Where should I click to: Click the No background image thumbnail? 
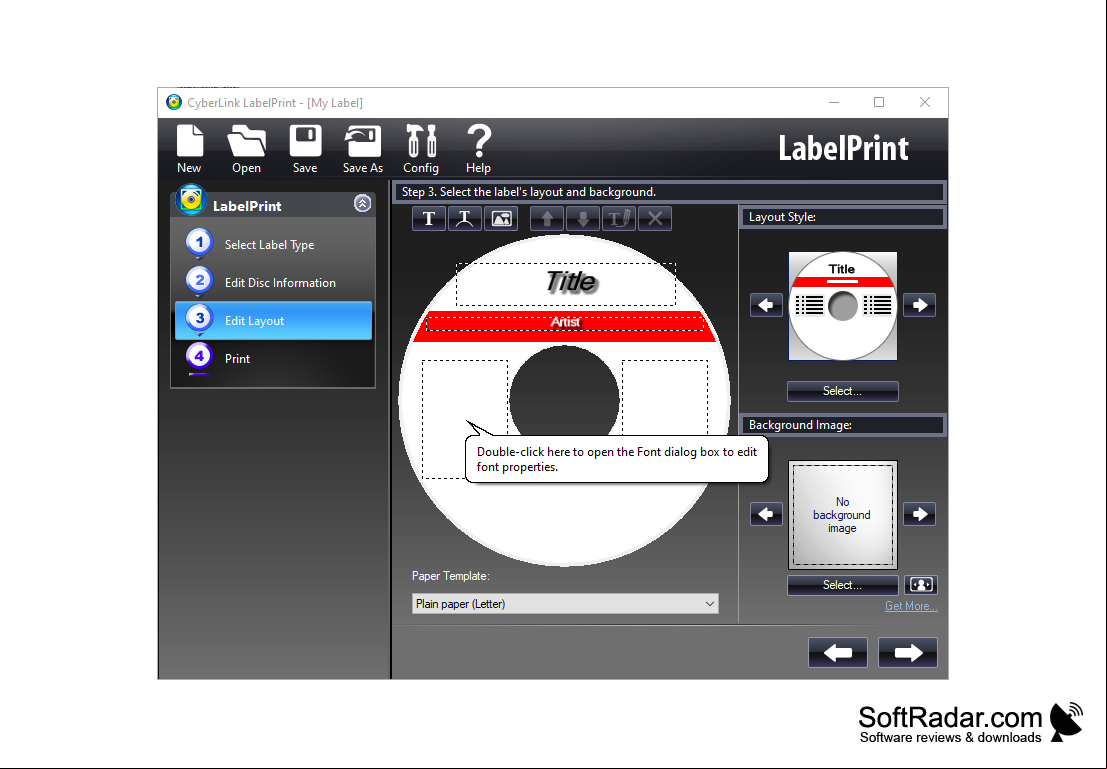(843, 515)
